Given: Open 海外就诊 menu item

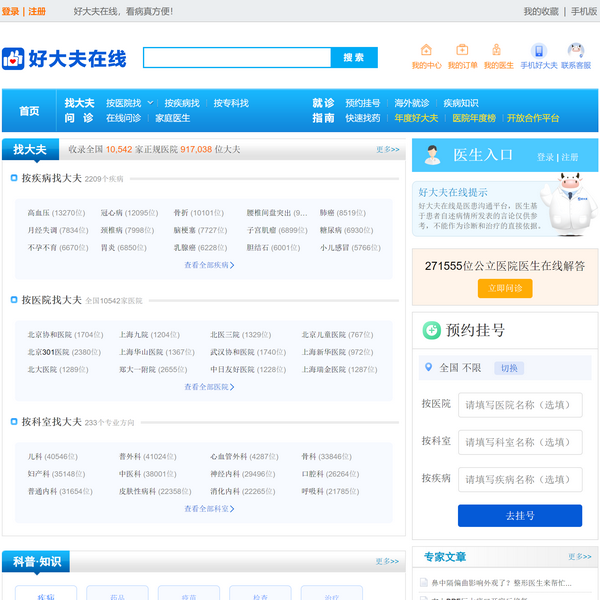Looking at the screenshot, I should coord(411,103).
